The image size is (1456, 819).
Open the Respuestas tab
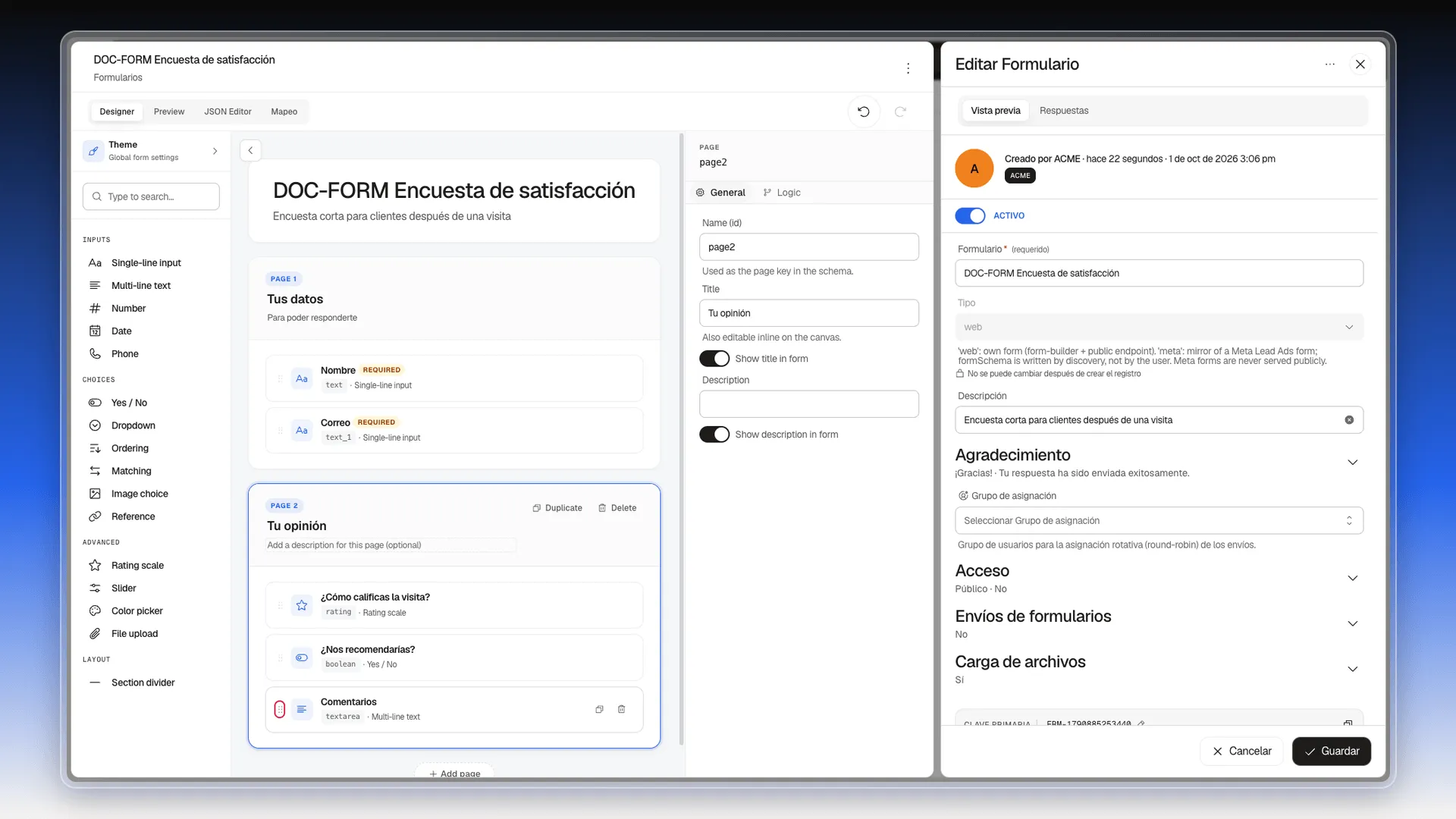click(x=1063, y=111)
